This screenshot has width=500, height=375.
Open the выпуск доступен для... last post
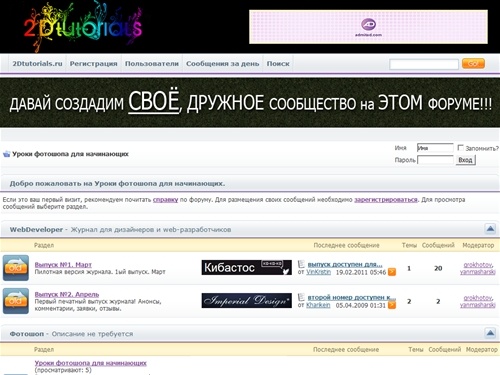pos(345,264)
